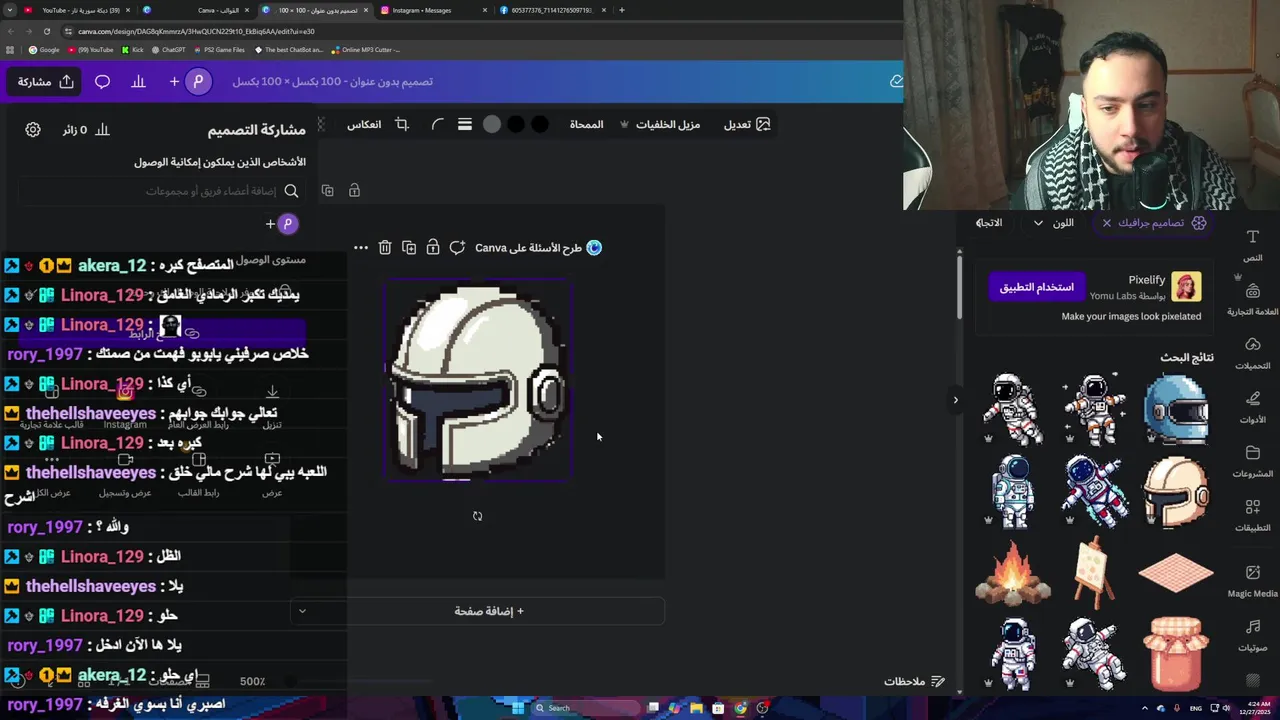
Task: Select the middle black color swatch
Action: (x=516, y=124)
